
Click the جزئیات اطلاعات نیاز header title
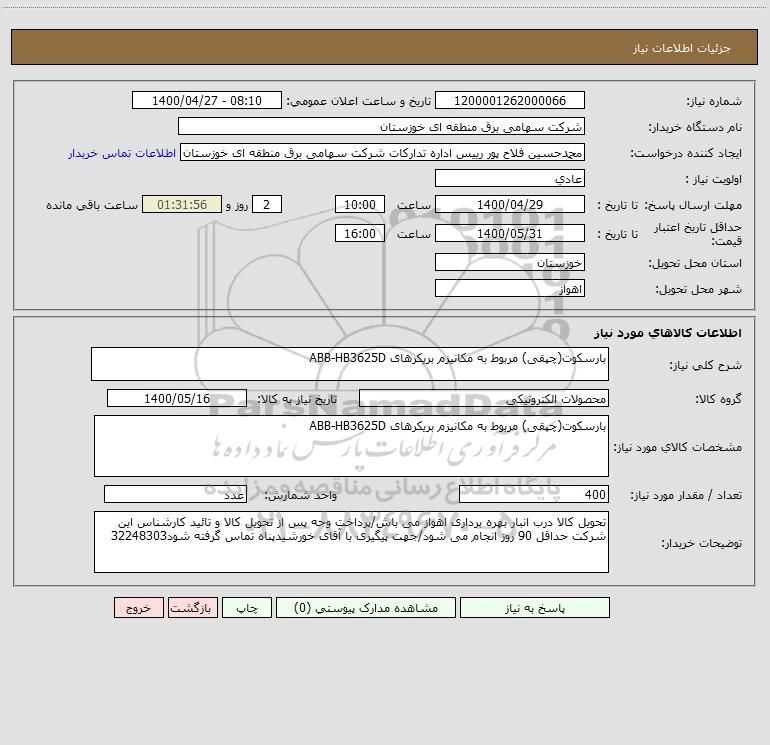click(681, 48)
